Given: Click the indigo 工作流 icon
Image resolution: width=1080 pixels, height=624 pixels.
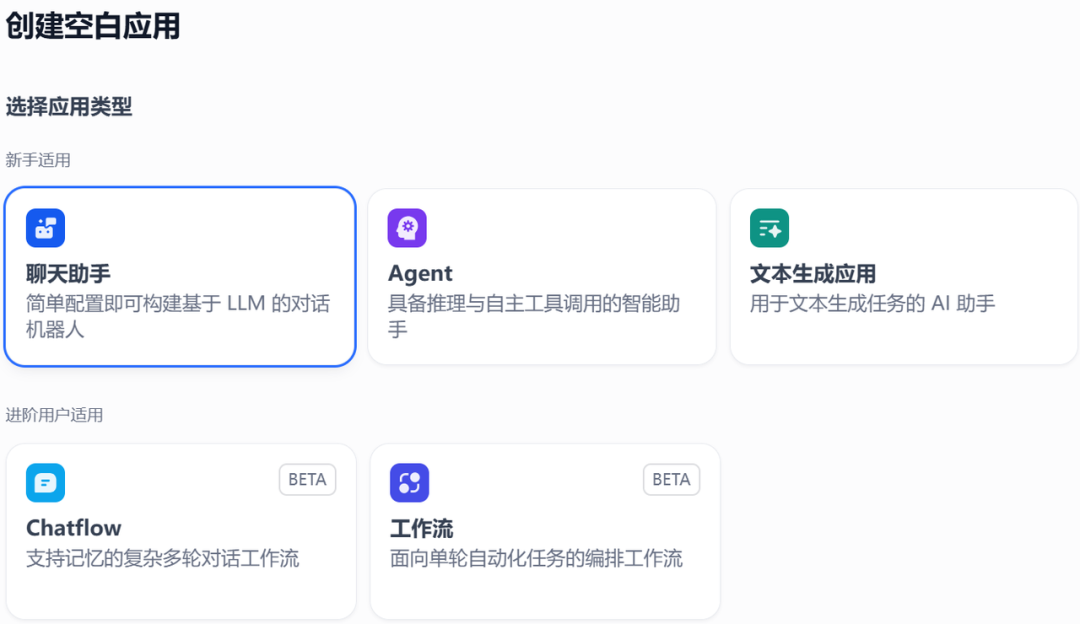Looking at the screenshot, I should pyautogui.click(x=409, y=483).
